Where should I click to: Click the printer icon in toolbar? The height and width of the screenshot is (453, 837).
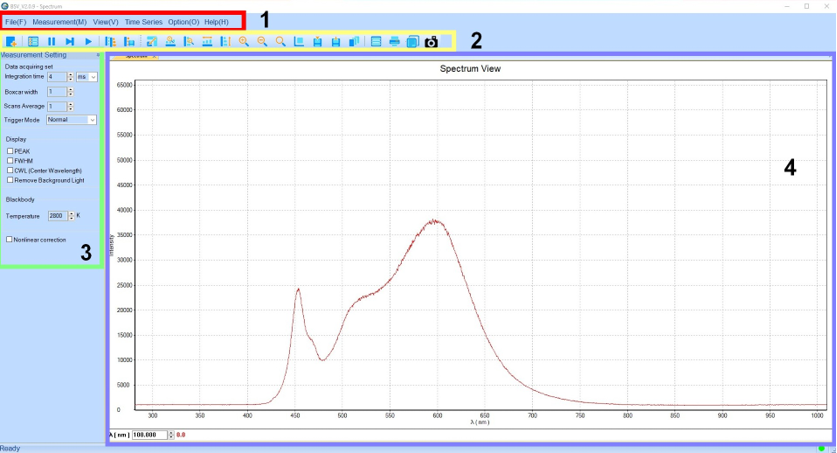[394, 42]
